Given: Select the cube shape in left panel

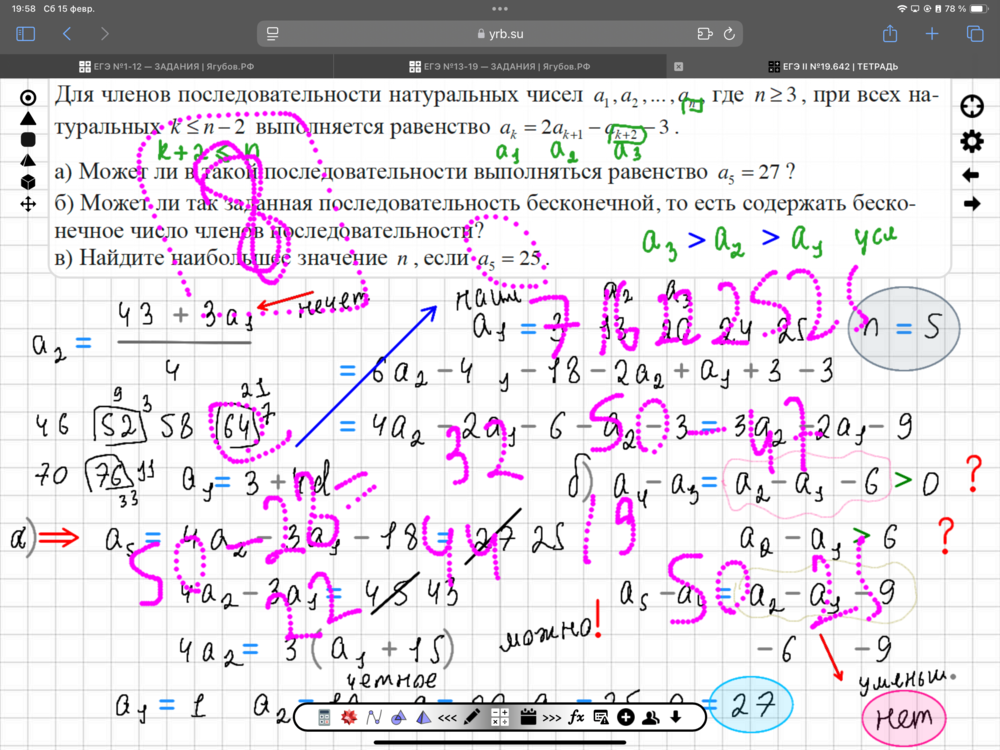Looking at the screenshot, I should 28,181.
